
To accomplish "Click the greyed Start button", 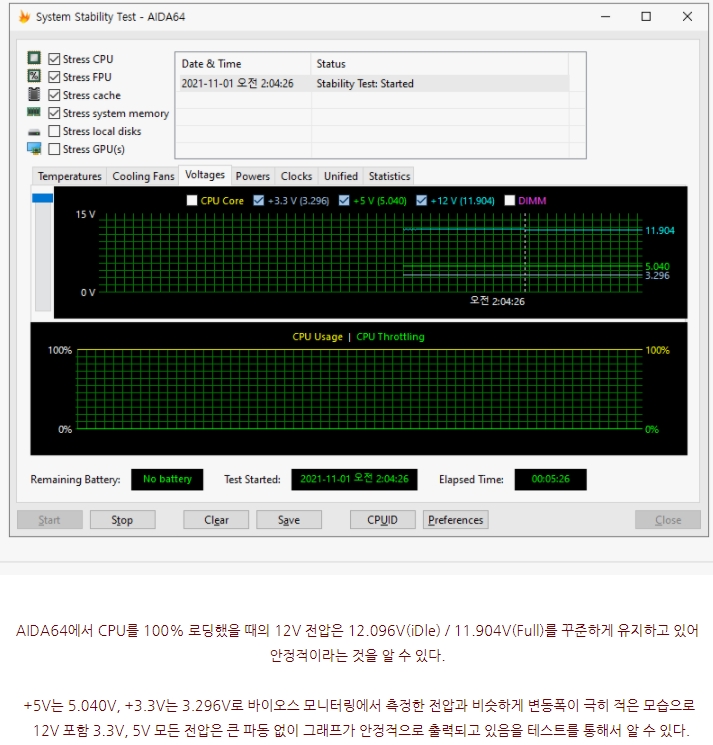I will (50, 520).
